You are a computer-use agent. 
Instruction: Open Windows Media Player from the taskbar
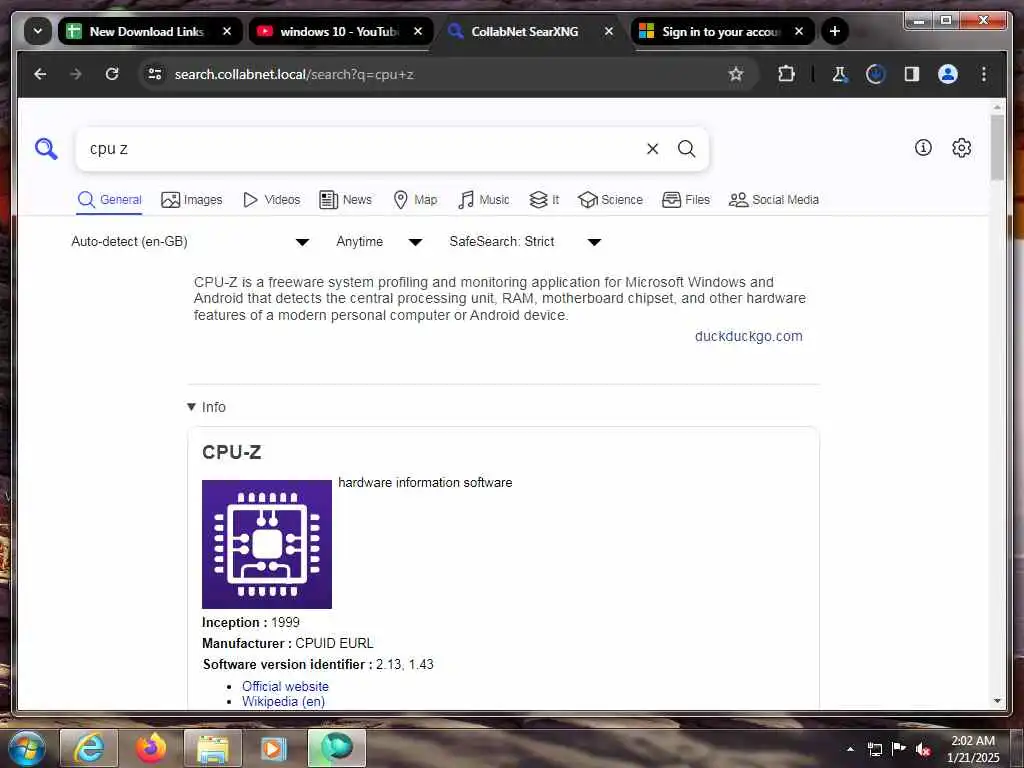tap(274, 748)
